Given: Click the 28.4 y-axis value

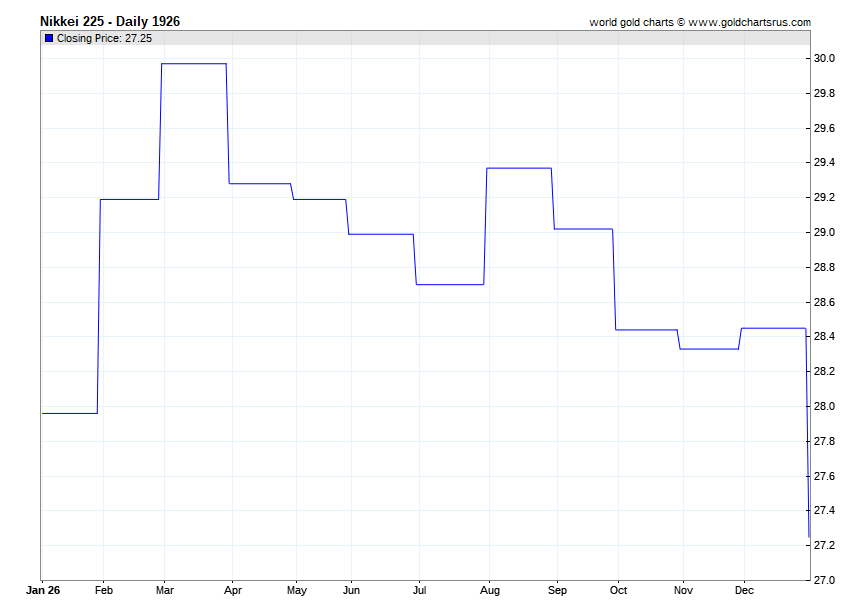Looking at the screenshot, I should 824,337.
